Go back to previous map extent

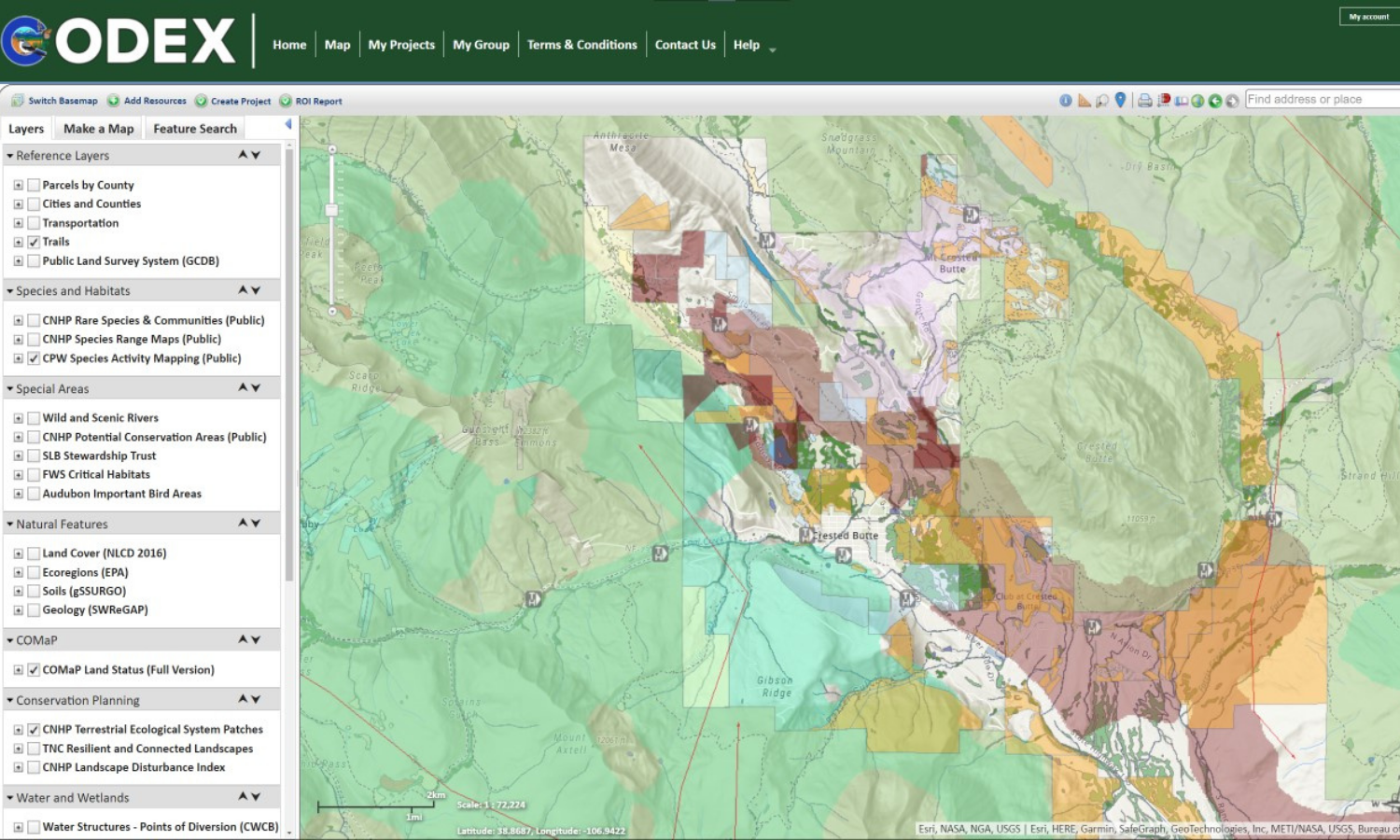coord(1215,99)
